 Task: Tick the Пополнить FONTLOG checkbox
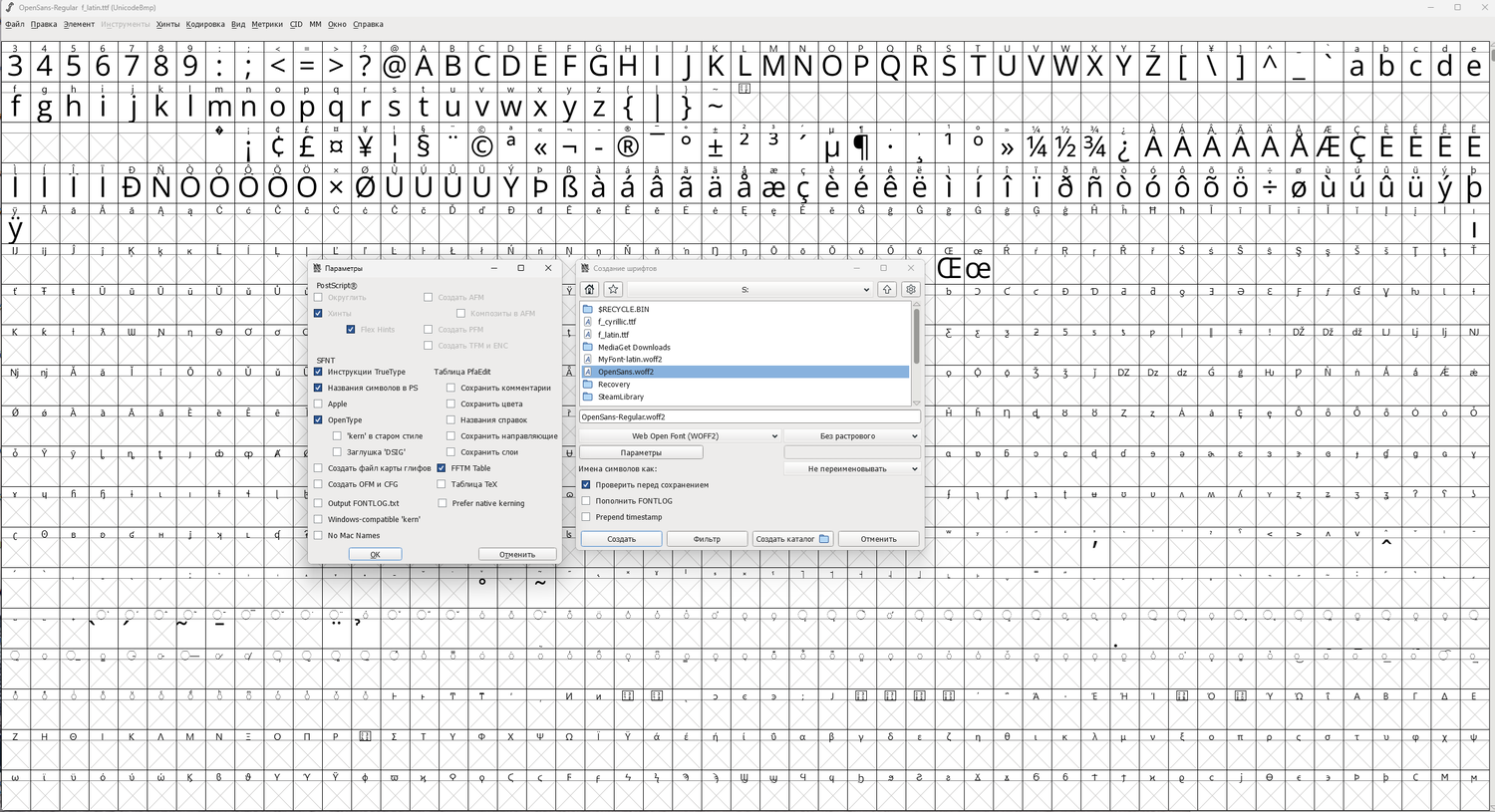(x=586, y=501)
